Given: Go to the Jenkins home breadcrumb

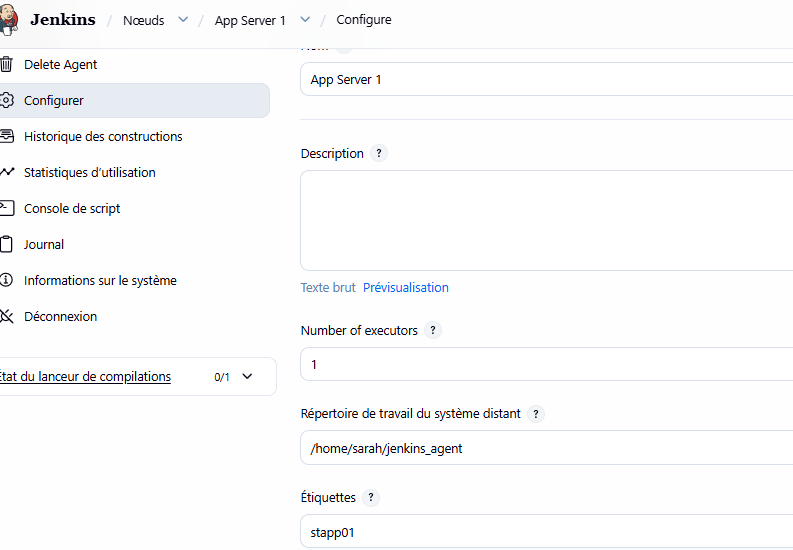Looking at the screenshot, I should click(62, 20).
